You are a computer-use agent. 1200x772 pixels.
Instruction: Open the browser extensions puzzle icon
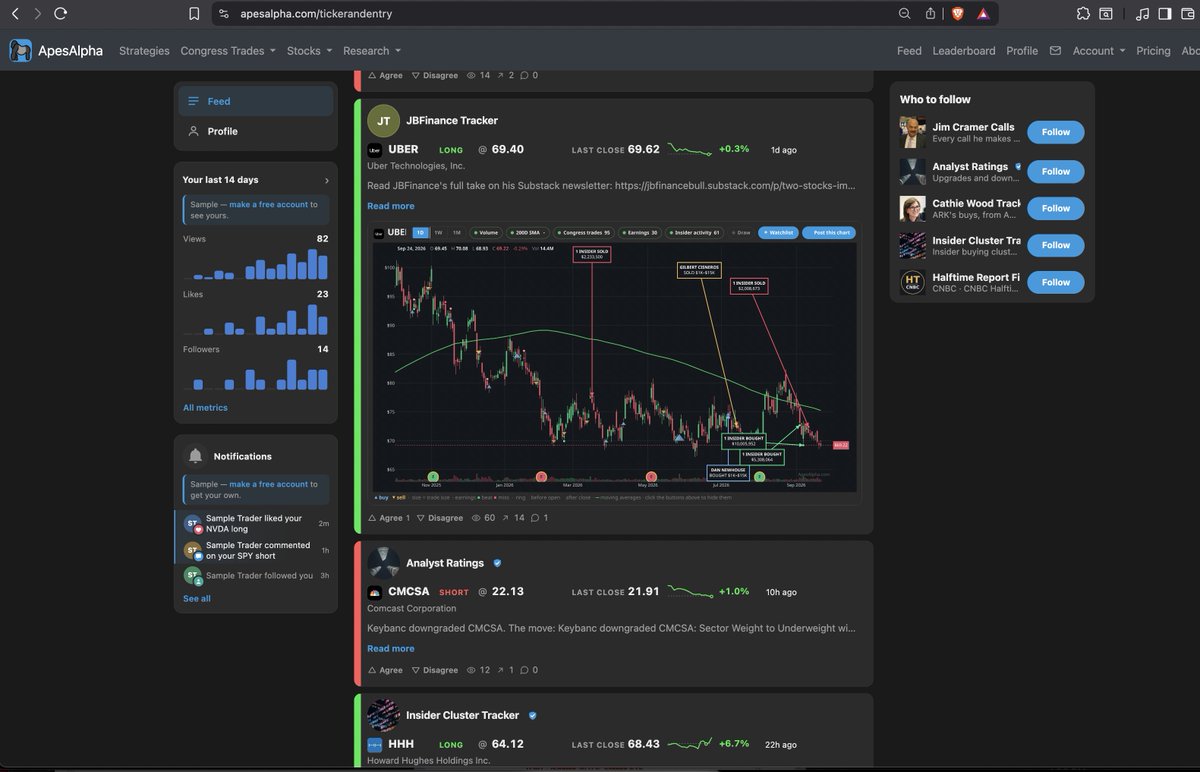(x=1083, y=14)
